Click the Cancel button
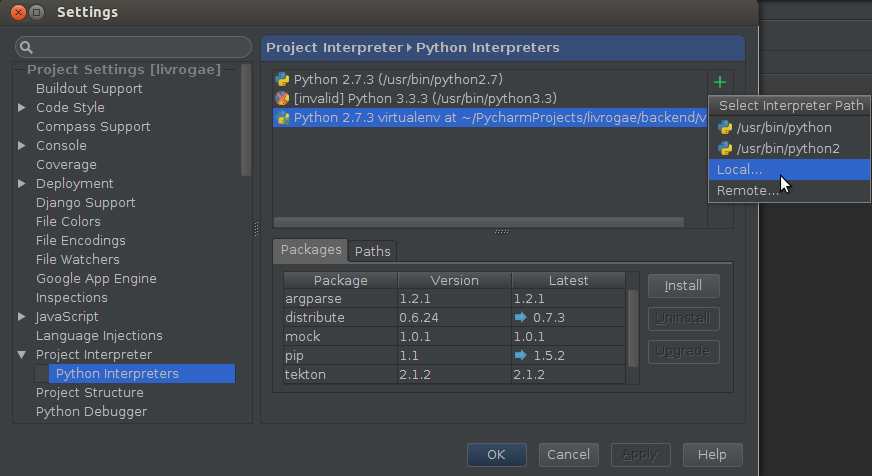872x476 pixels. (568, 455)
